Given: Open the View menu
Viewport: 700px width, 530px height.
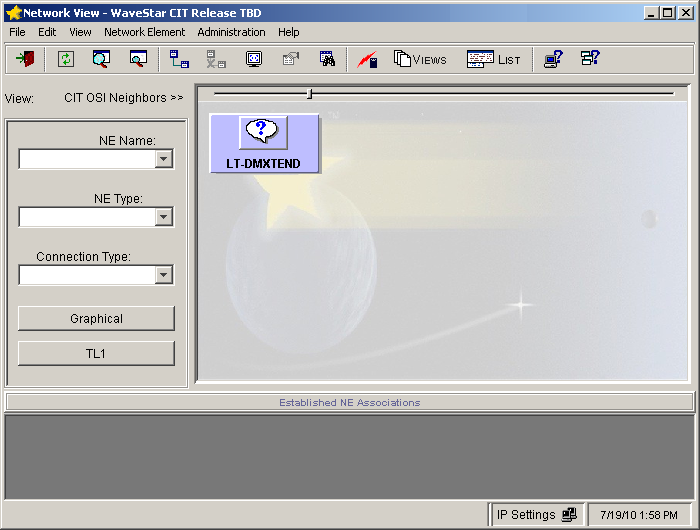Looking at the screenshot, I should coord(80,32).
